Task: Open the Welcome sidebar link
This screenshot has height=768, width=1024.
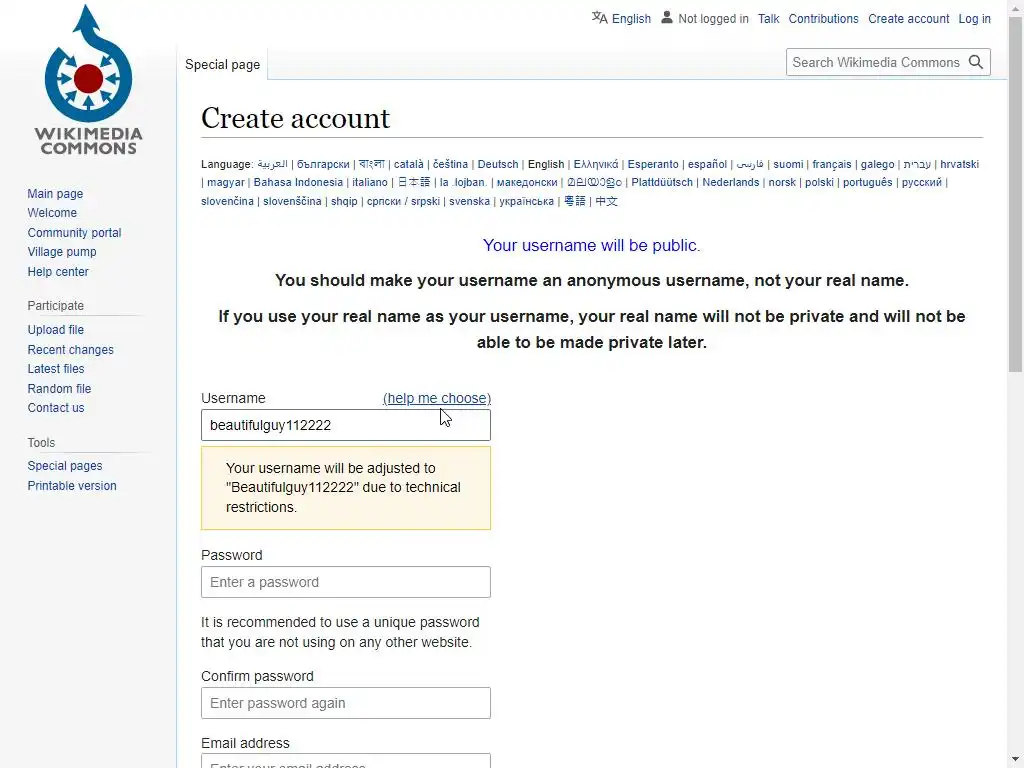Action: [x=52, y=213]
